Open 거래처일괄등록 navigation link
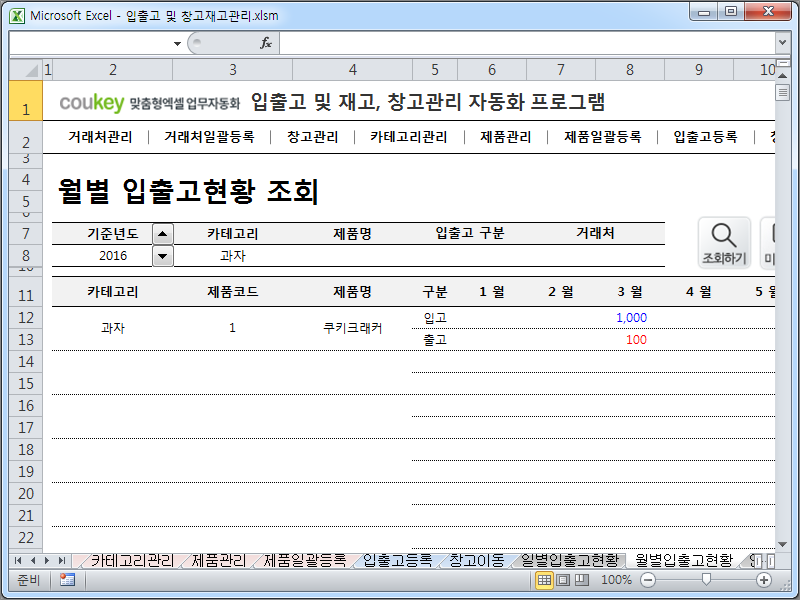800x600 pixels. [209, 137]
